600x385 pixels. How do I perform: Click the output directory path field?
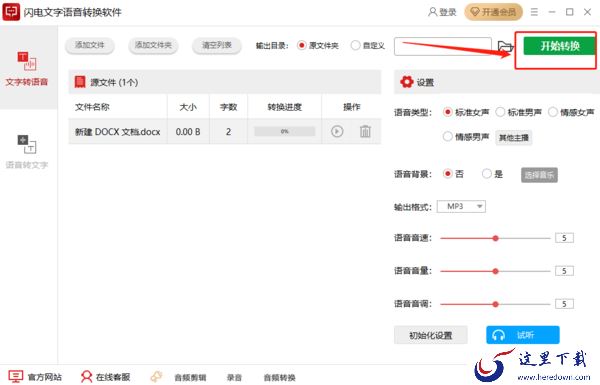click(443, 46)
